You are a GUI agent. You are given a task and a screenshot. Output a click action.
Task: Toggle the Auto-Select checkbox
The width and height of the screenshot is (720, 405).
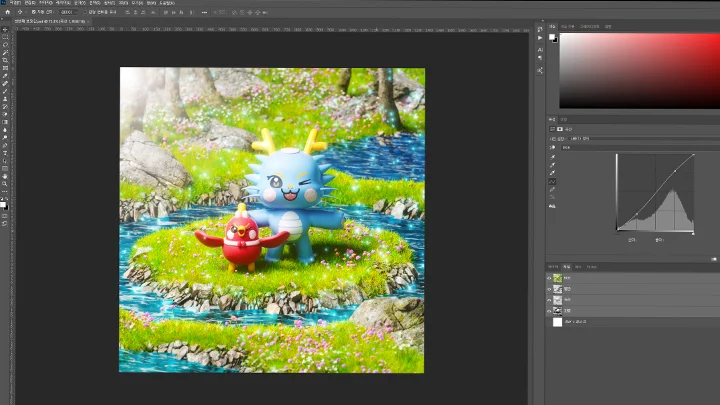click(x=34, y=12)
